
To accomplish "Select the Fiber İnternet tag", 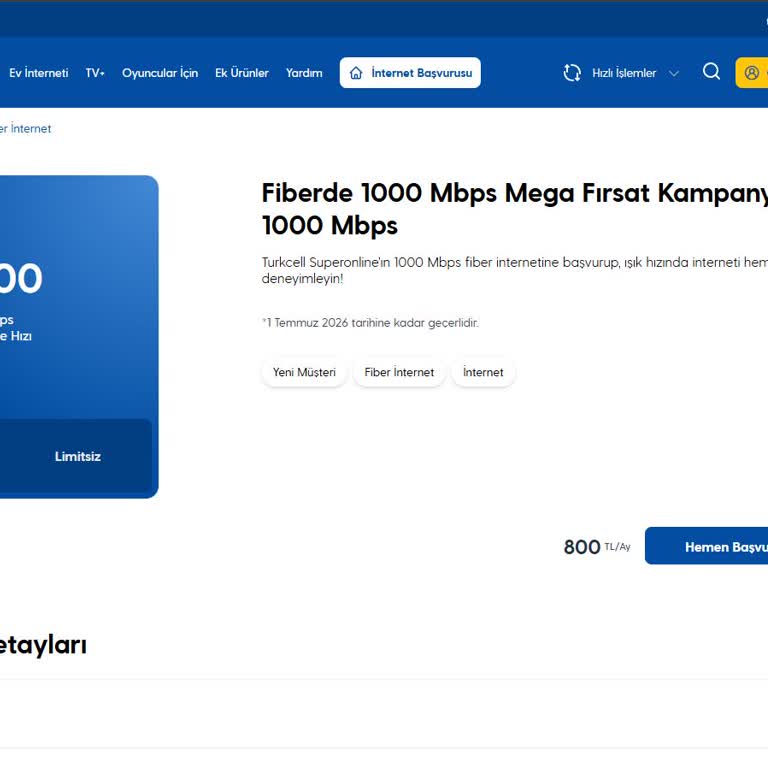I will (399, 372).
